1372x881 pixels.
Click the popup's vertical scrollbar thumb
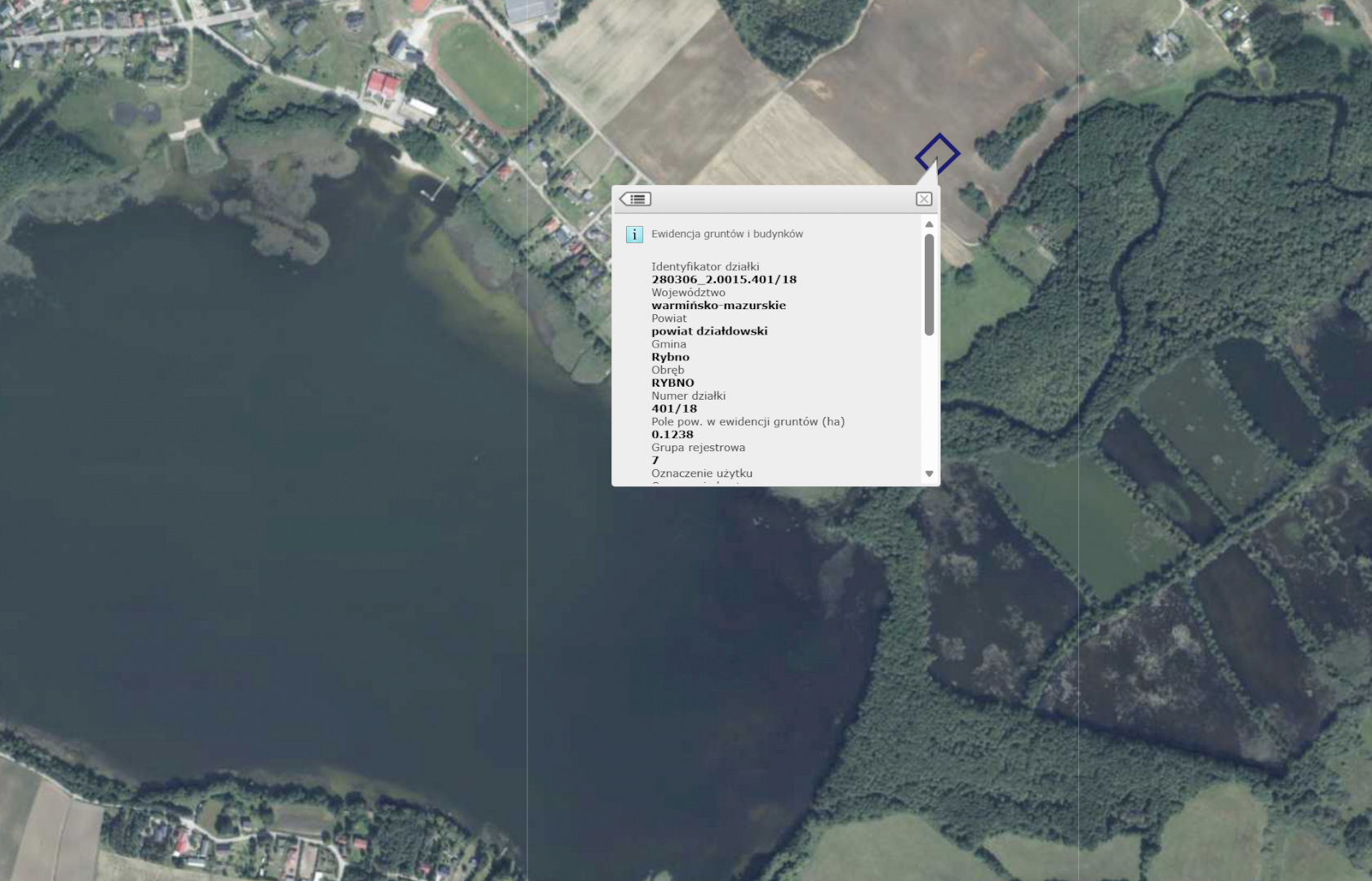[x=929, y=284]
